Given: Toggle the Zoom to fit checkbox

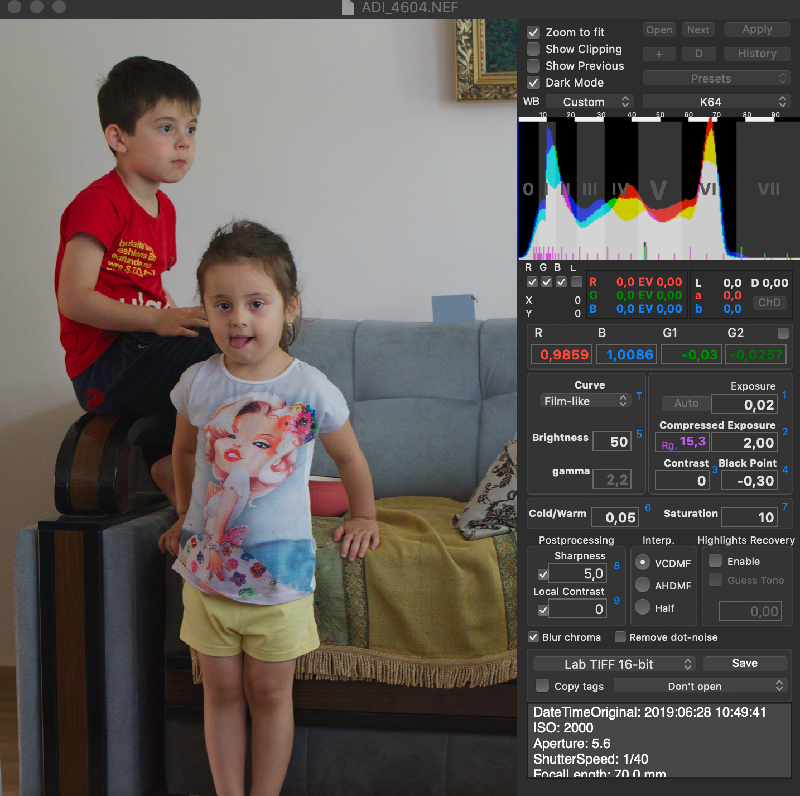Looking at the screenshot, I should 533,32.
